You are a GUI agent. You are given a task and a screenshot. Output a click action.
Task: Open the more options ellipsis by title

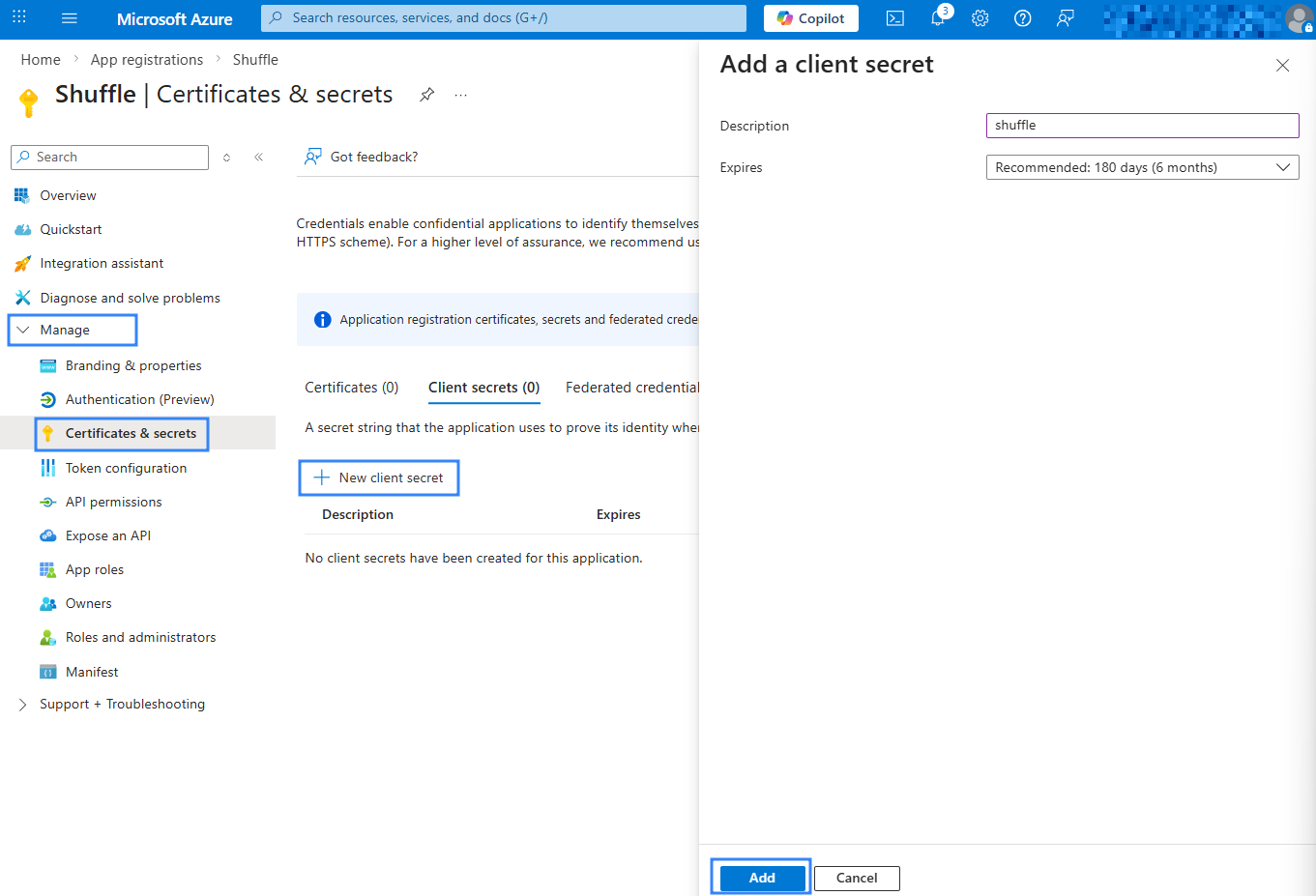(x=461, y=95)
